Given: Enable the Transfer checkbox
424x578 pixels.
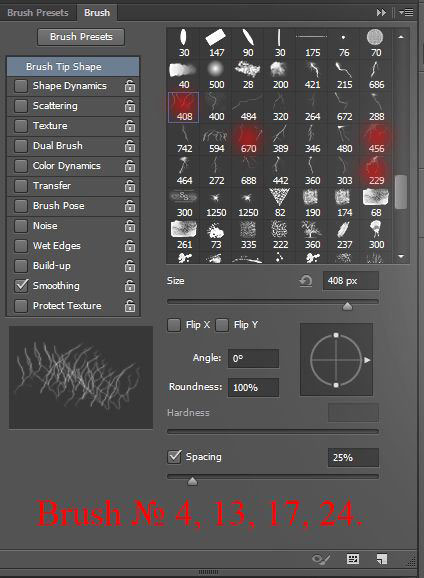Looking at the screenshot, I should point(21,186).
